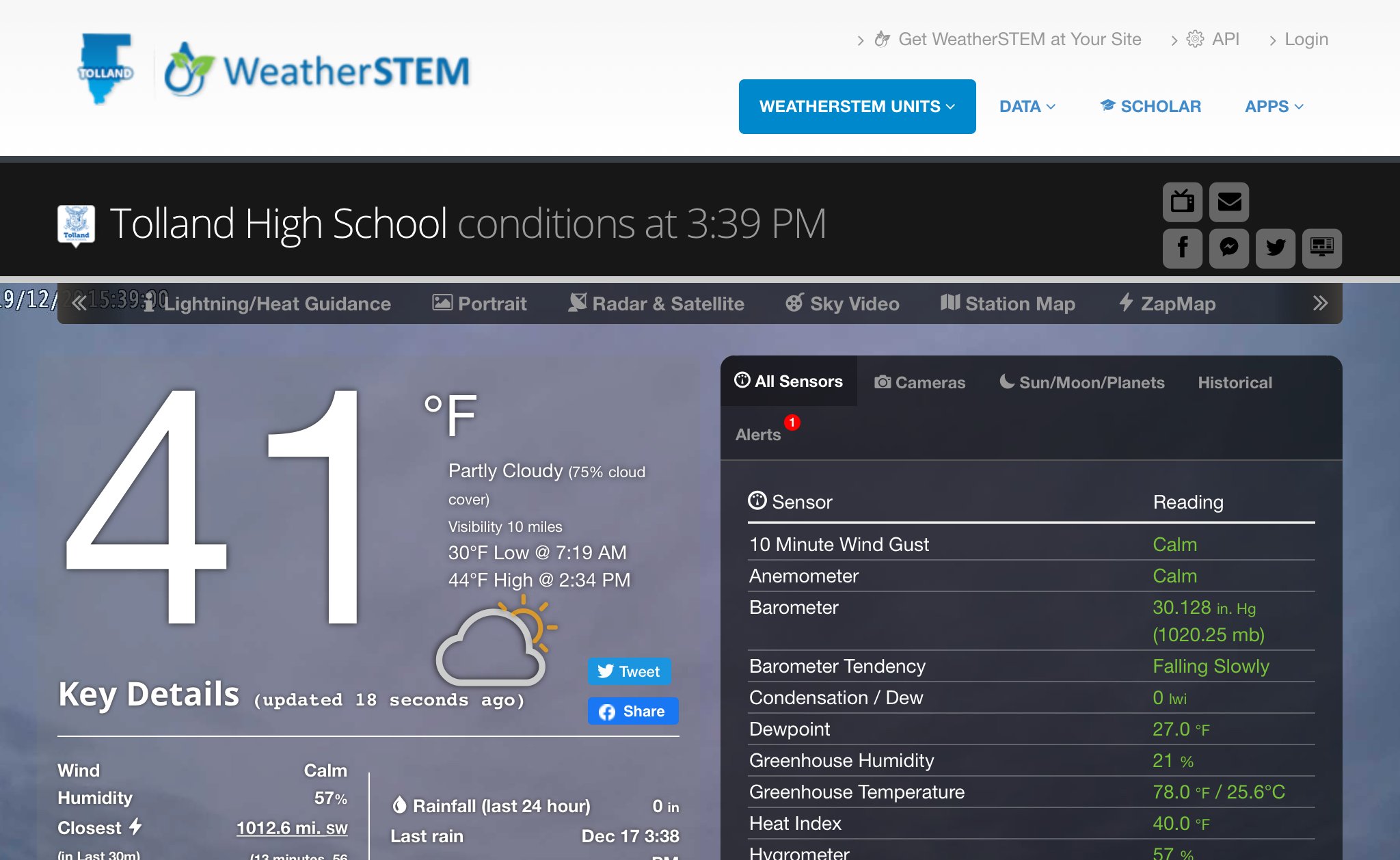Click the Humidity 57% key detail
Screen dimensions: 1400x860
point(202,798)
